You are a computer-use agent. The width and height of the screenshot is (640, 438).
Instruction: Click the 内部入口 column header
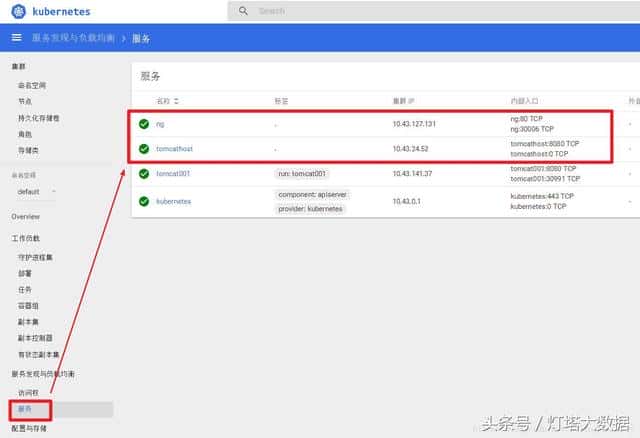(524, 101)
